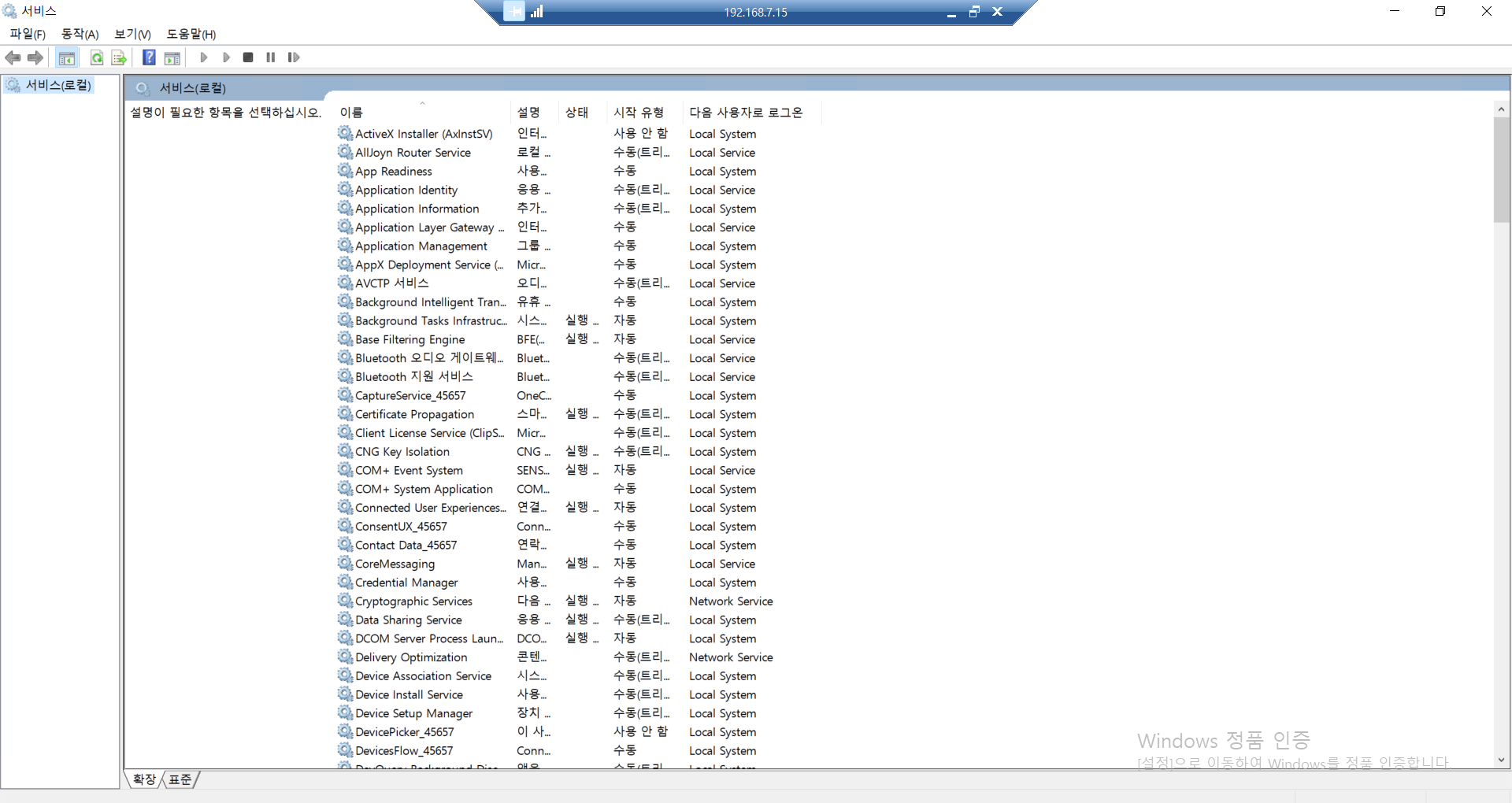
Task: Select the AllJoyn Router Service row
Action: tap(579, 153)
